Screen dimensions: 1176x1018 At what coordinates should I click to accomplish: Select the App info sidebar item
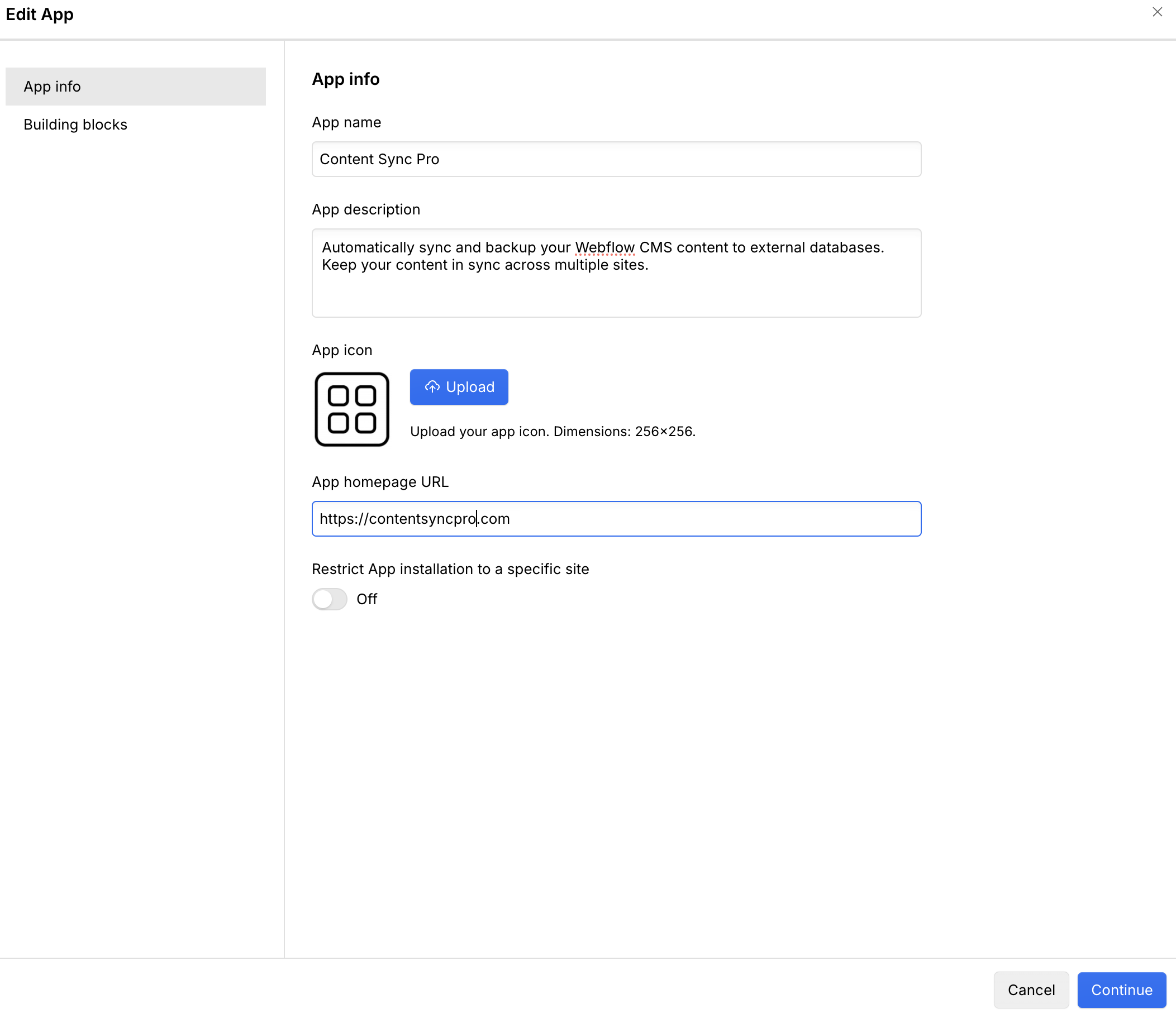52,87
